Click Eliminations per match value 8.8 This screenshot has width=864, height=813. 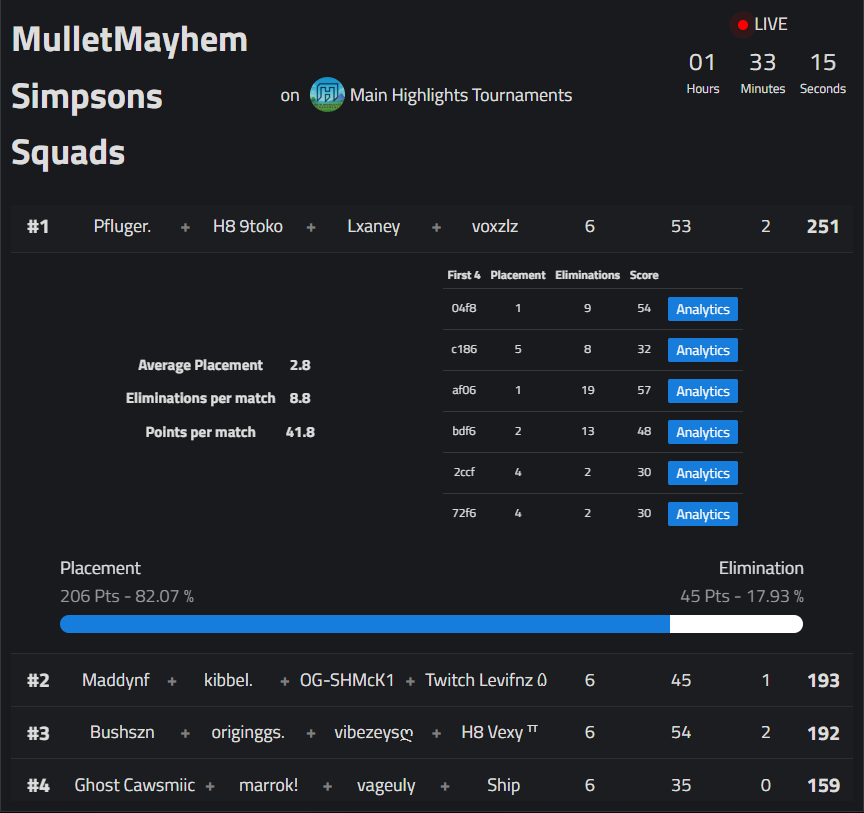[300, 398]
